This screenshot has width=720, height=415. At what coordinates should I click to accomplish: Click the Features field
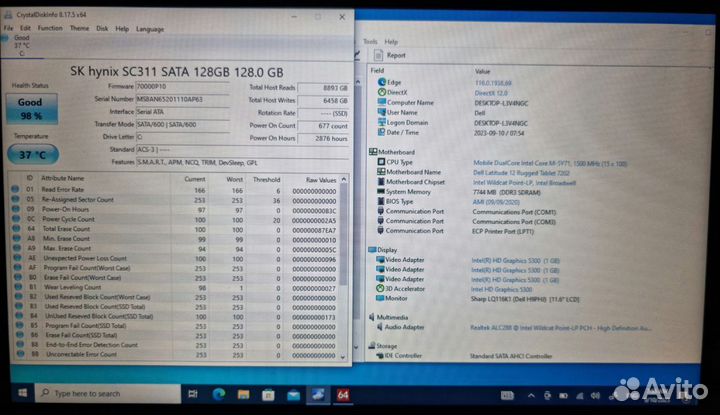coord(242,163)
